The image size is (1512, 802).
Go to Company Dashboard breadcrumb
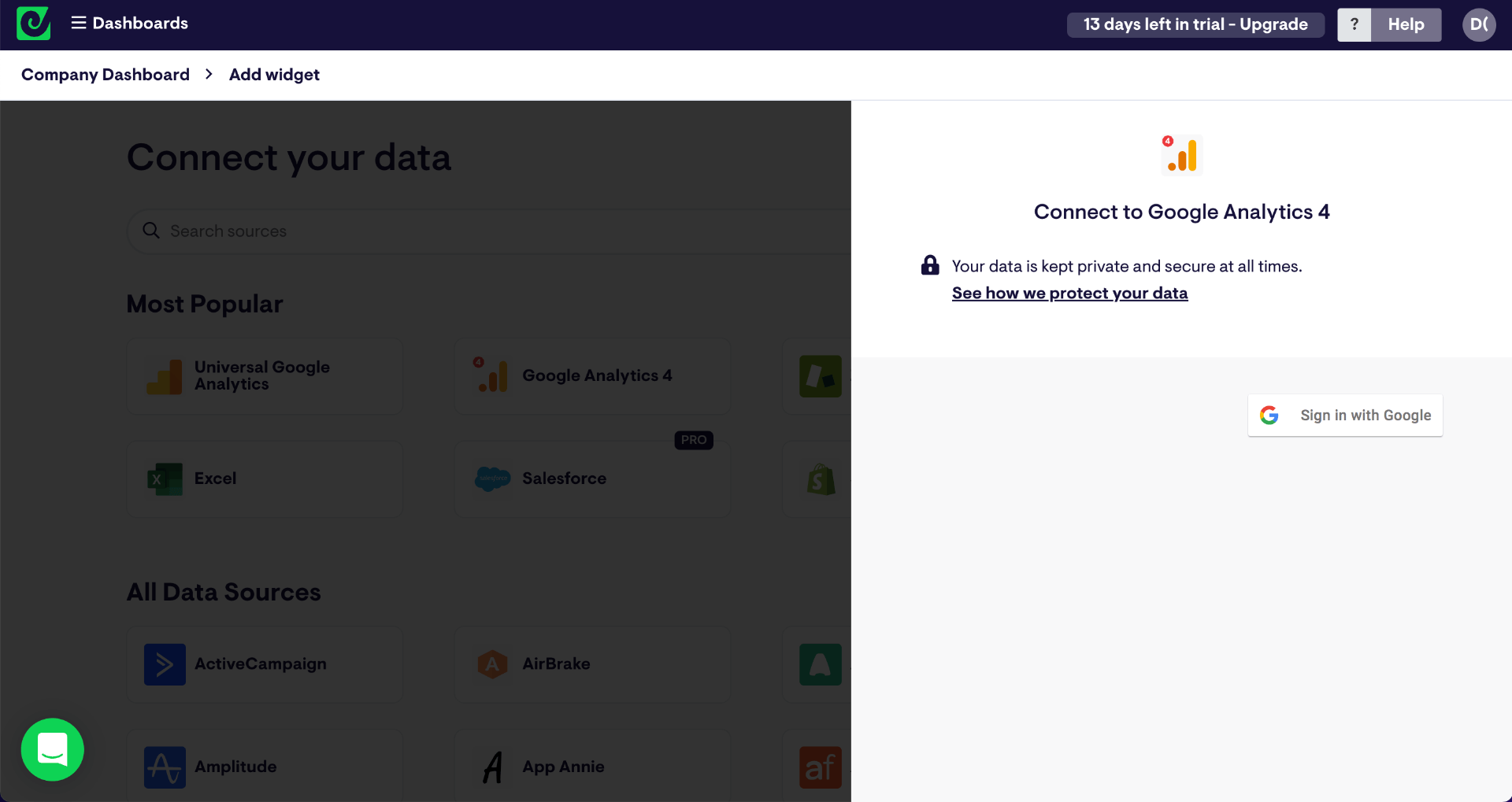[106, 75]
